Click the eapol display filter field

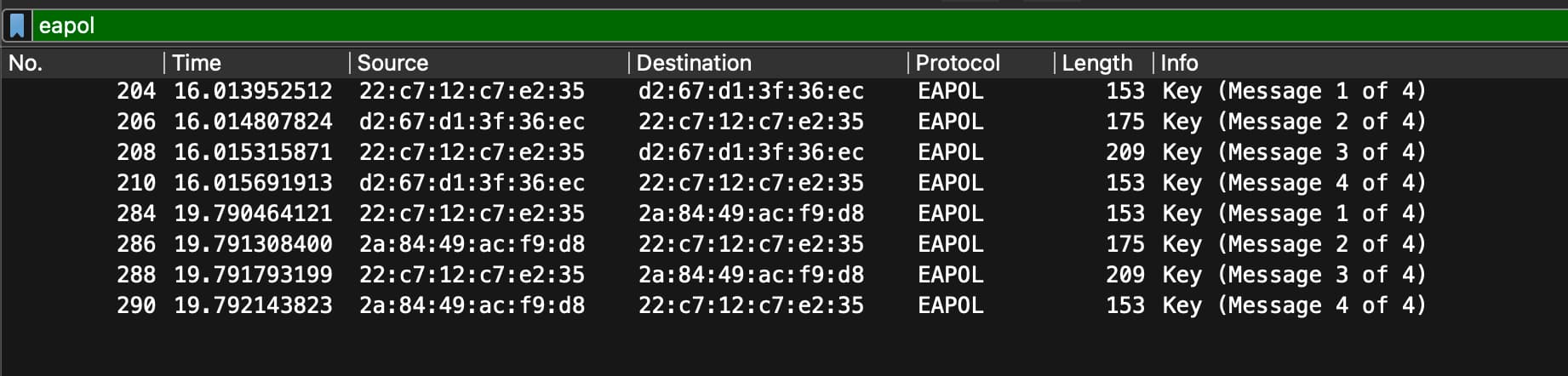(766, 26)
